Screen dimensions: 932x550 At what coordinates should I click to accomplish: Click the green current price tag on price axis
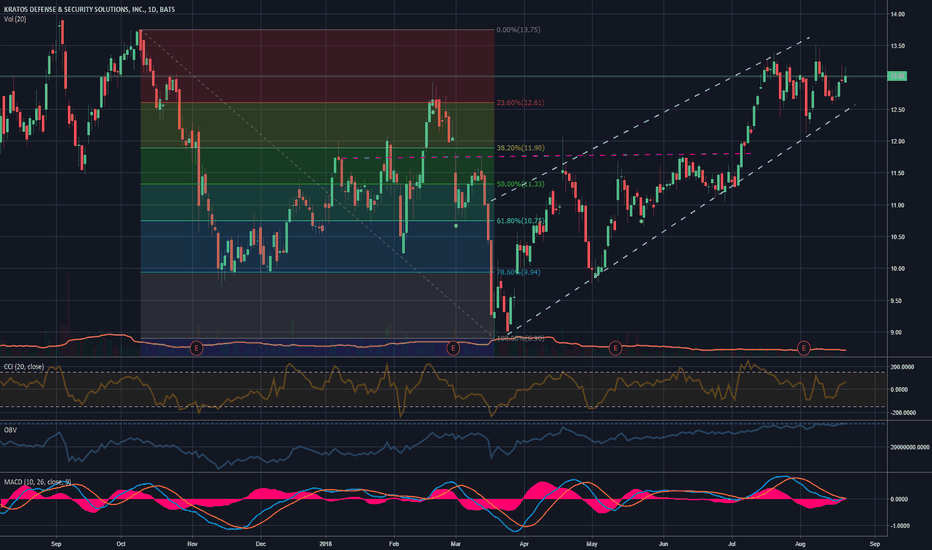click(x=897, y=76)
